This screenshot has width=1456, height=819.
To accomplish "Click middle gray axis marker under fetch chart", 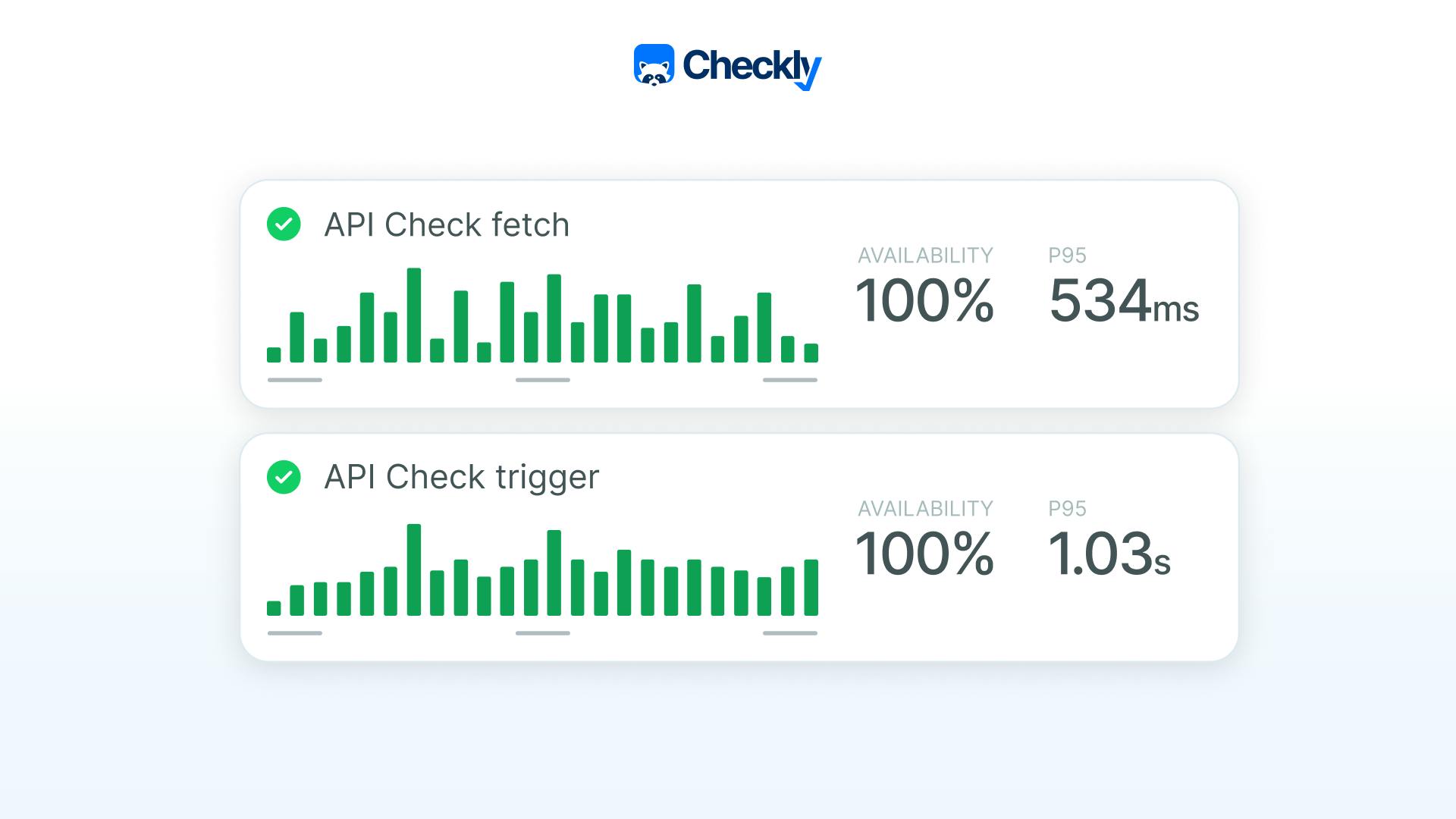I will coord(542,380).
